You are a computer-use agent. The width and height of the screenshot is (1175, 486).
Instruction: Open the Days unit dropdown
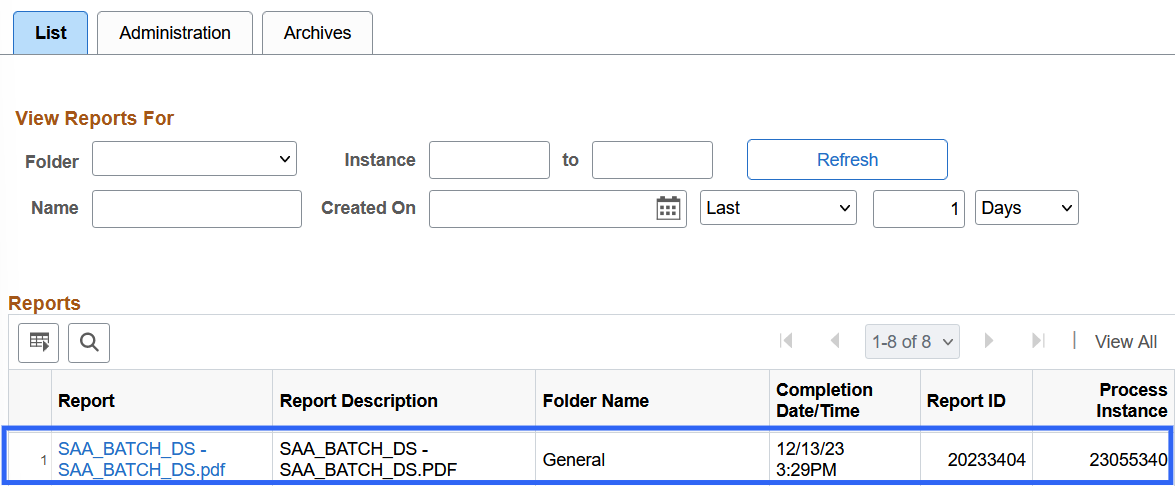(1026, 208)
